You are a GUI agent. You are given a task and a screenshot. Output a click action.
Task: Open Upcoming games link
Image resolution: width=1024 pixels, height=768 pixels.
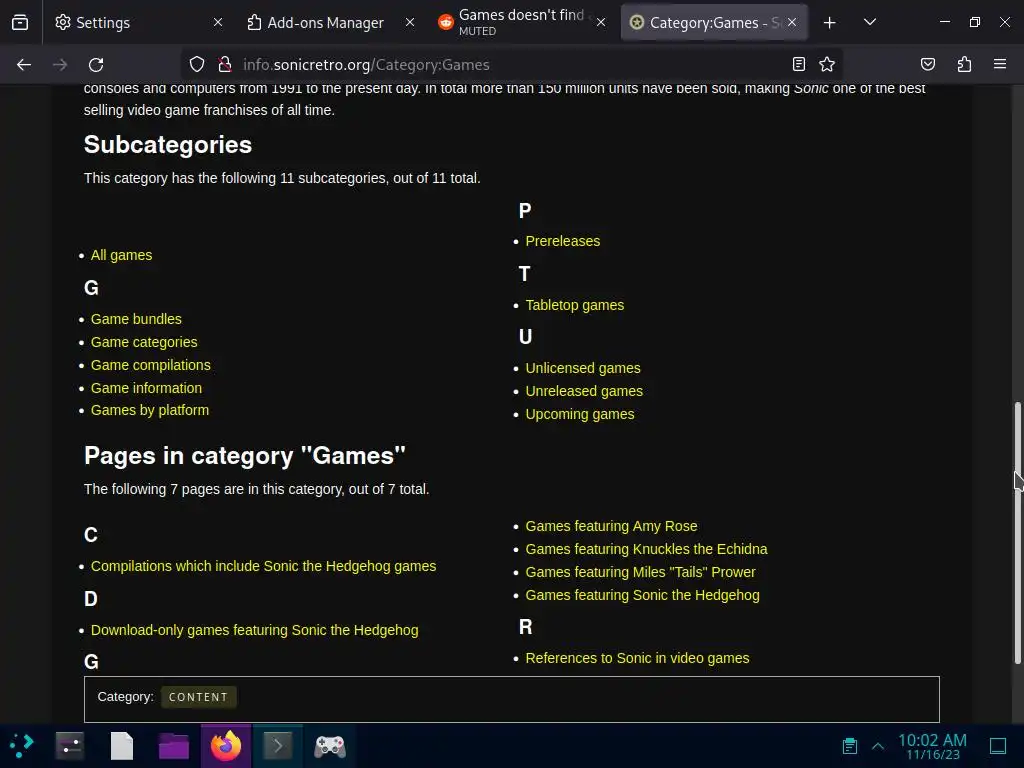click(x=580, y=414)
